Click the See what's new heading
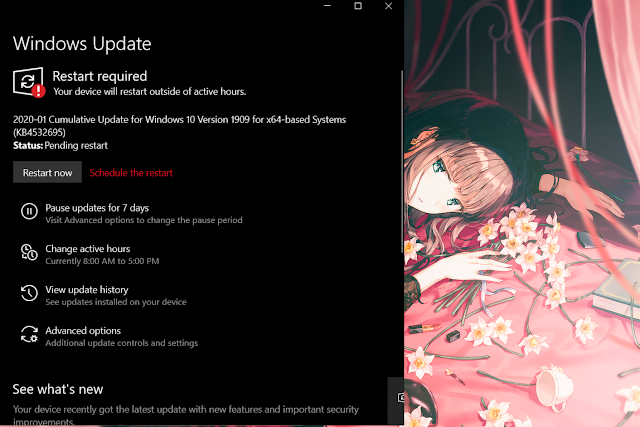This screenshot has height=427, width=640. 58,389
